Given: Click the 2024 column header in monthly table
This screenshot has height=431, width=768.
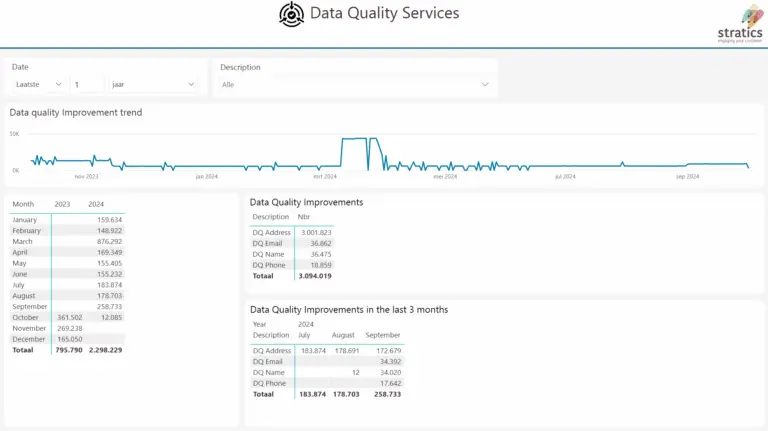Looking at the screenshot, I should tap(96, 204).
